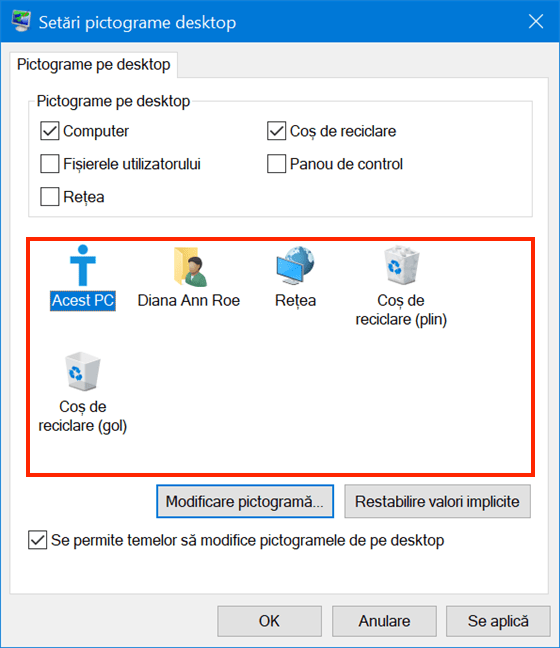Select the Rețea network icon in list

click(x=295, y=265)
